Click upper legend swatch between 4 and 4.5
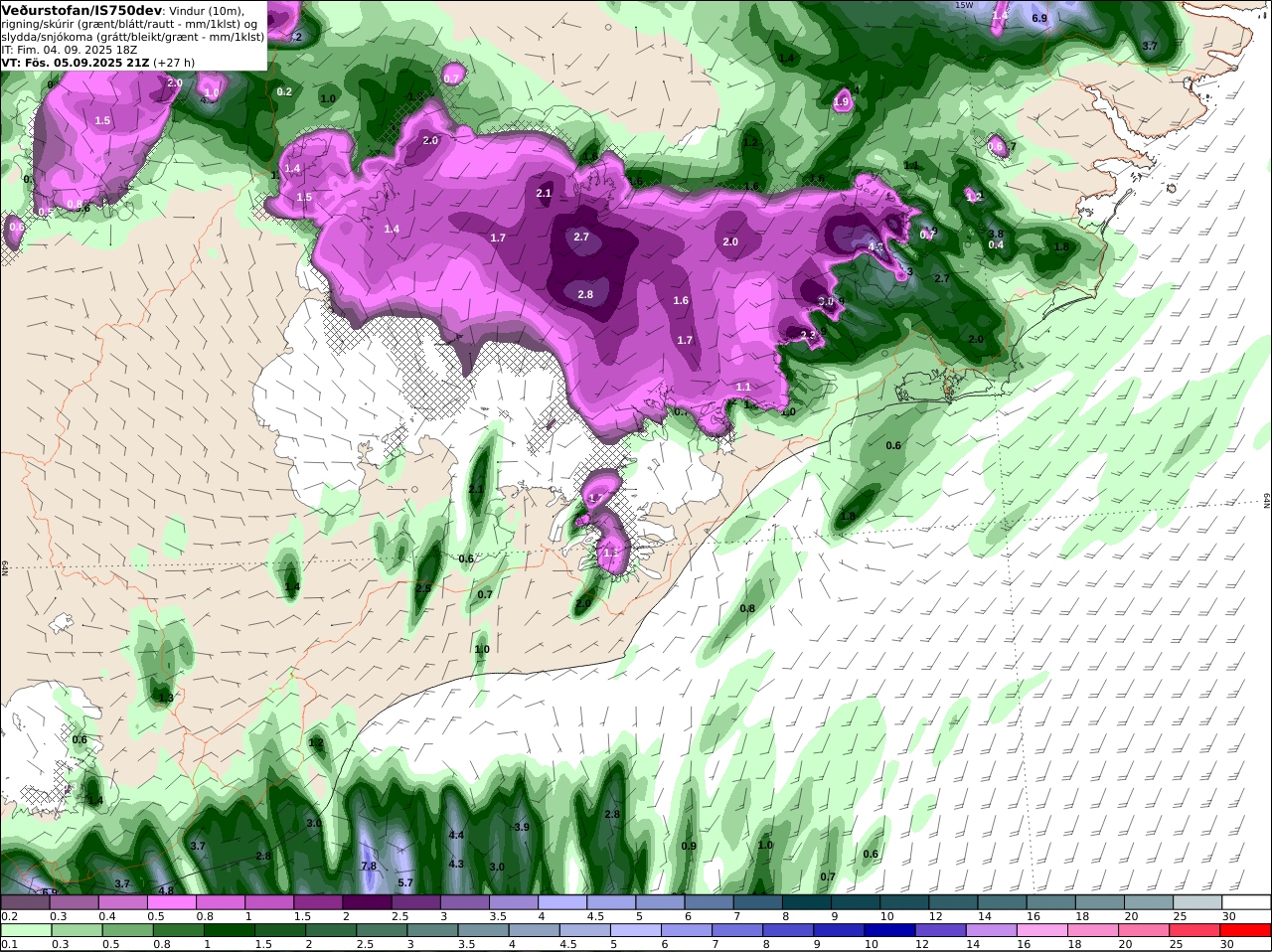This screenshot has height=952, width=1272. coord(560,901)
